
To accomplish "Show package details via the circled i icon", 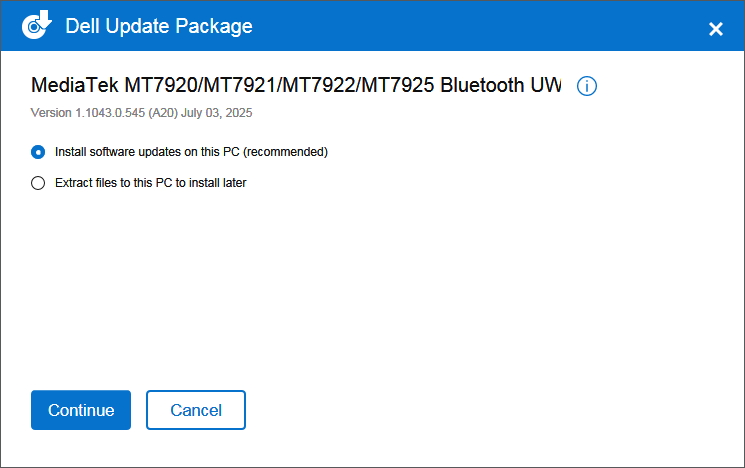I will pos(587,86).
